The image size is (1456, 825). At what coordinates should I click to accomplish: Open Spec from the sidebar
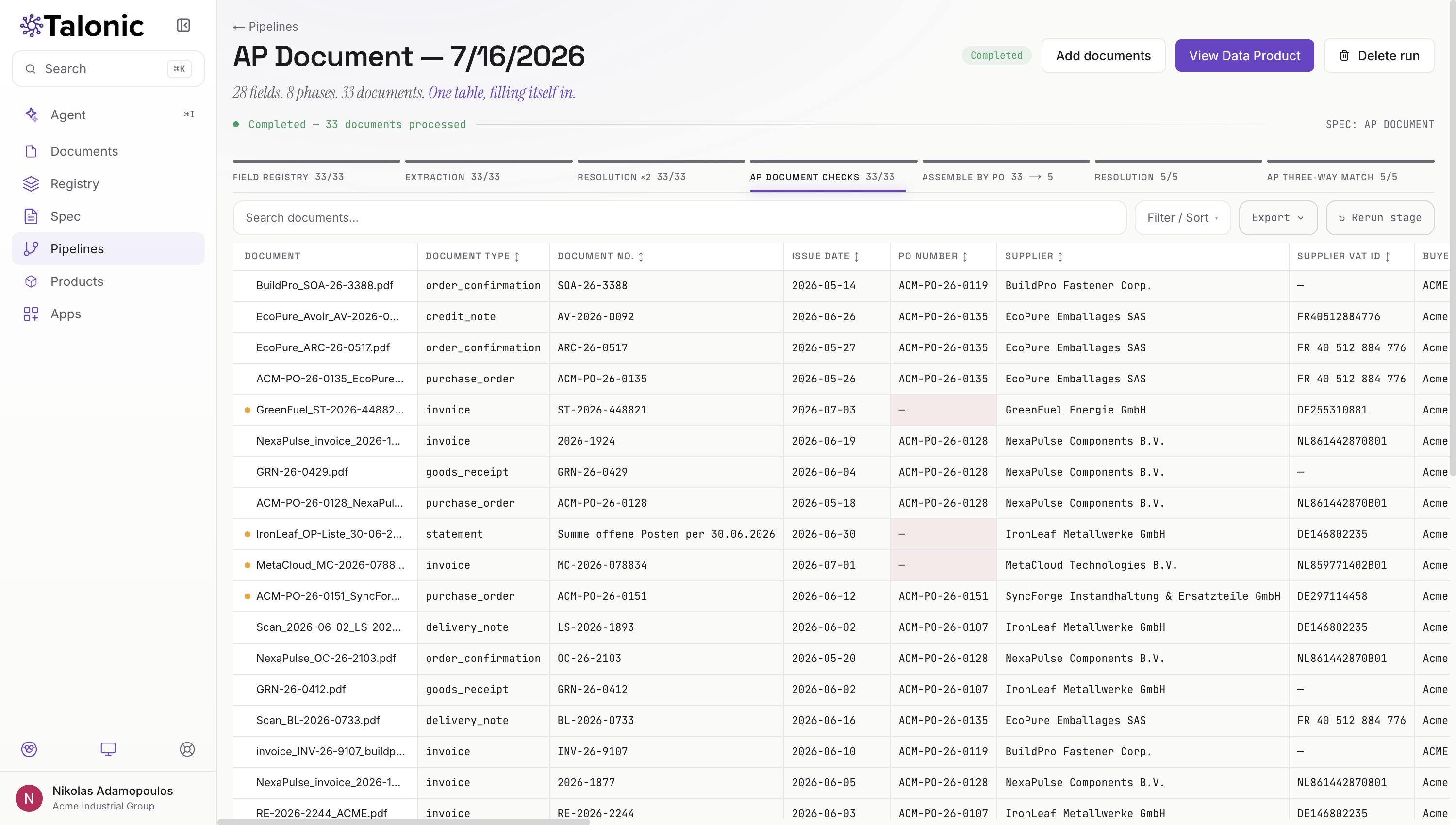pyautogui.click(x=108, y=216)
